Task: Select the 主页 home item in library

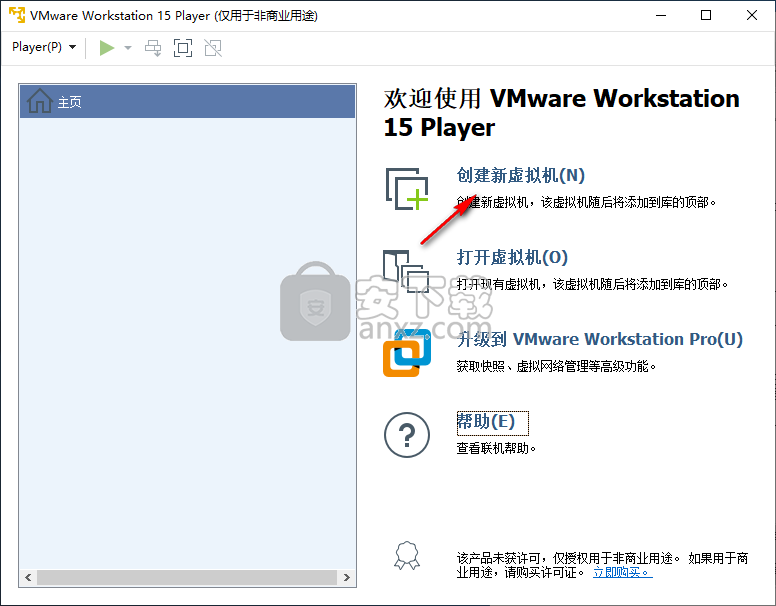Action: coord(188,101)
